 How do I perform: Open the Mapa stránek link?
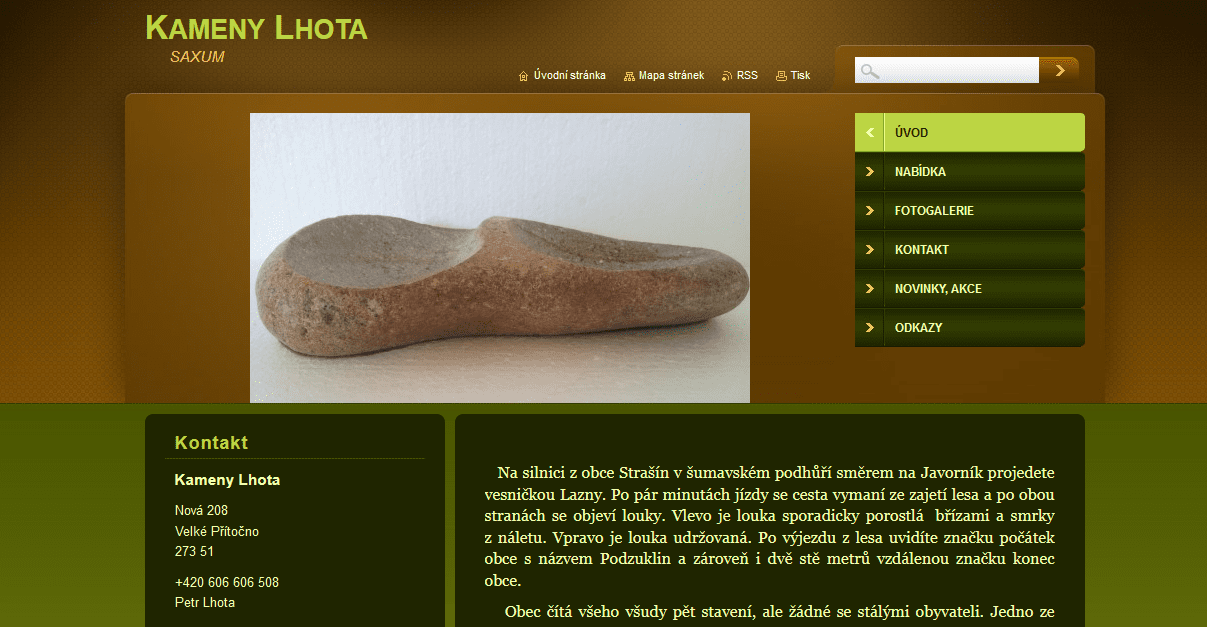point(671,76)
